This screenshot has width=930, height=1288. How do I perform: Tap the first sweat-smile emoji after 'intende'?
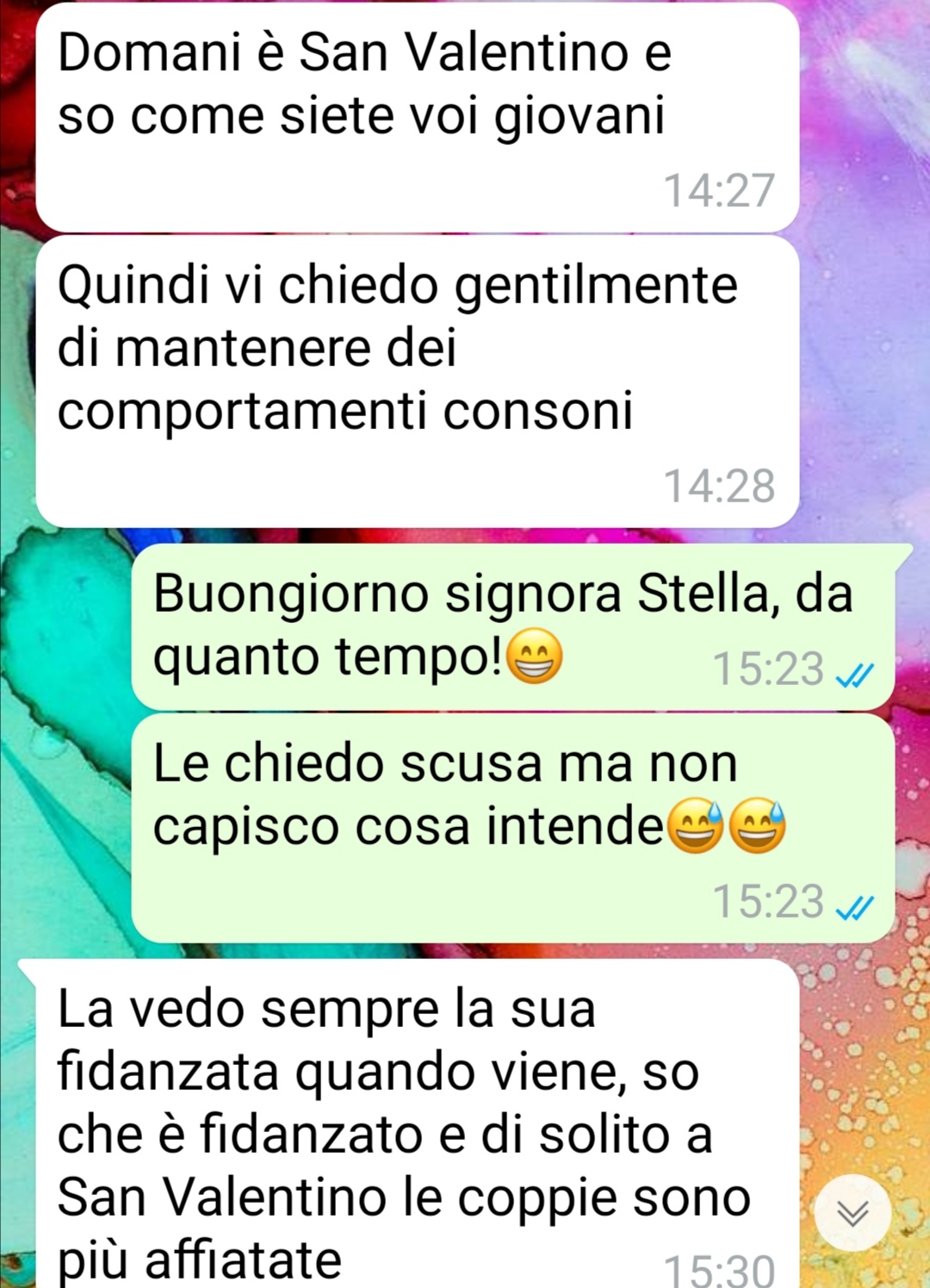pyautogui.click(x=694, y=825)
